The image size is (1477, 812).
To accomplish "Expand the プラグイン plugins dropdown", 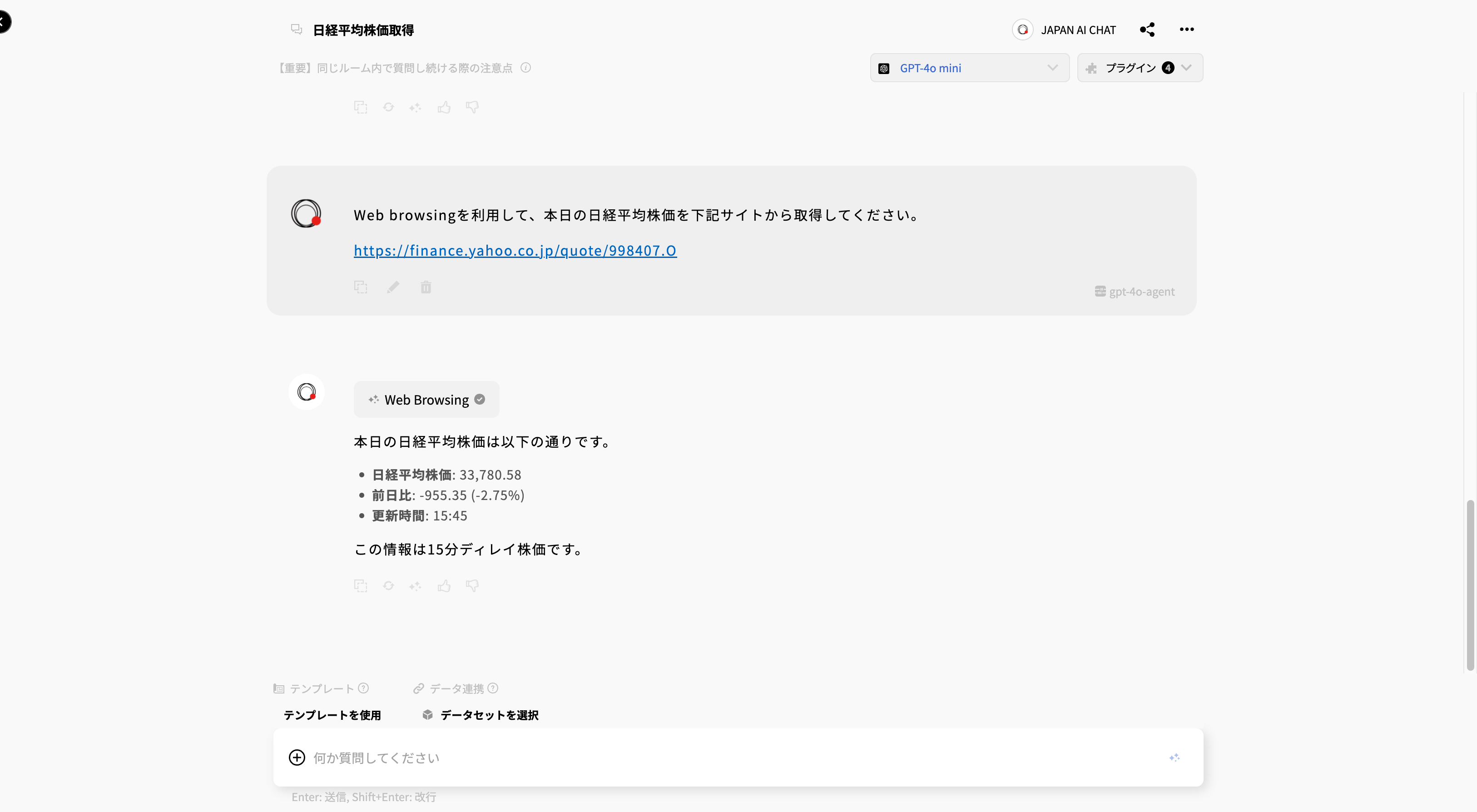I will pos(1139,68).
